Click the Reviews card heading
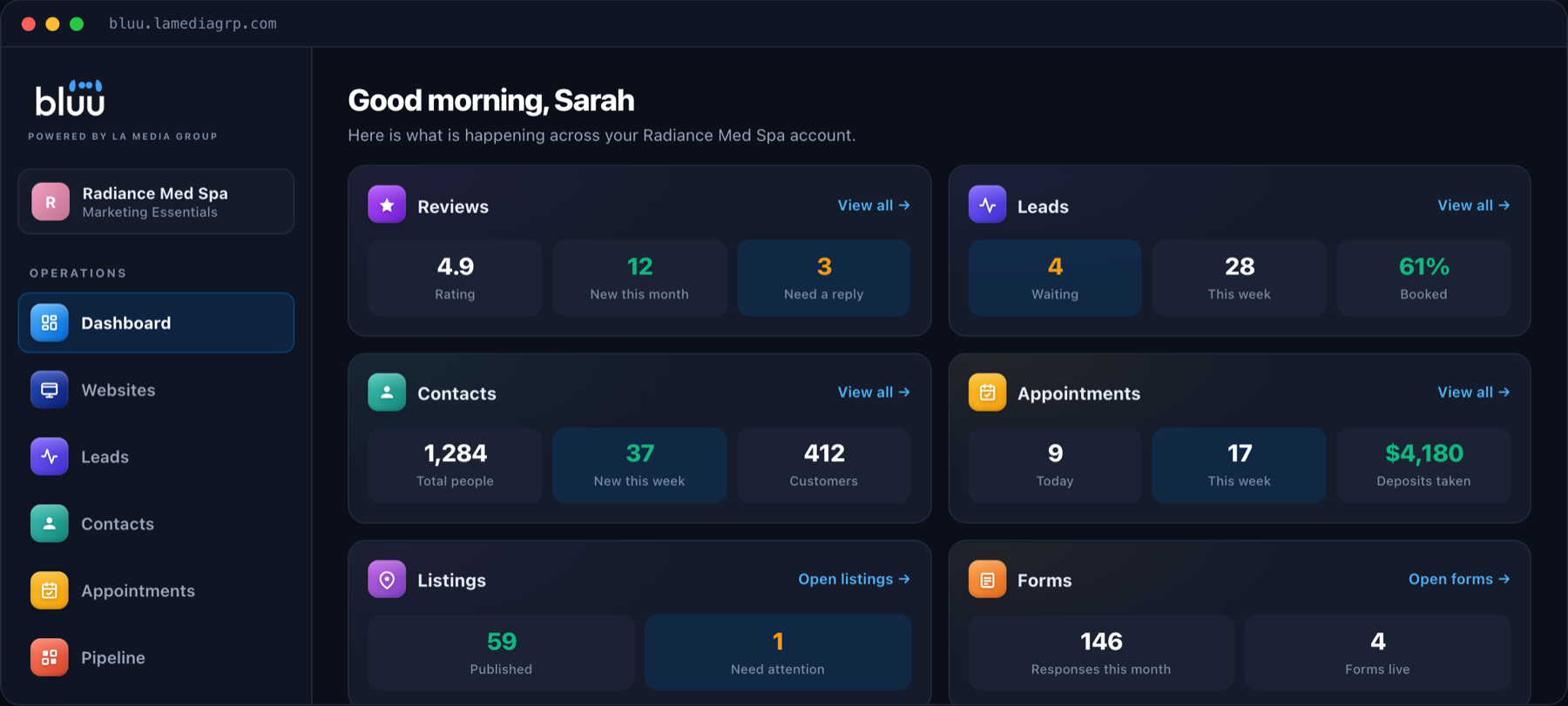This screenshot has height=706, width=1568. click(x=453, y=206)
